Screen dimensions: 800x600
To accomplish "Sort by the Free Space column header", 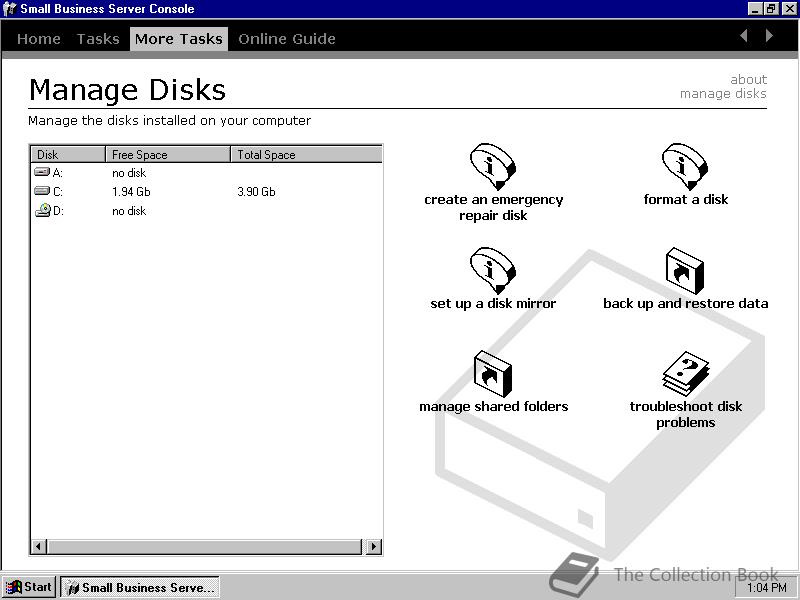I will pos(168,155).
